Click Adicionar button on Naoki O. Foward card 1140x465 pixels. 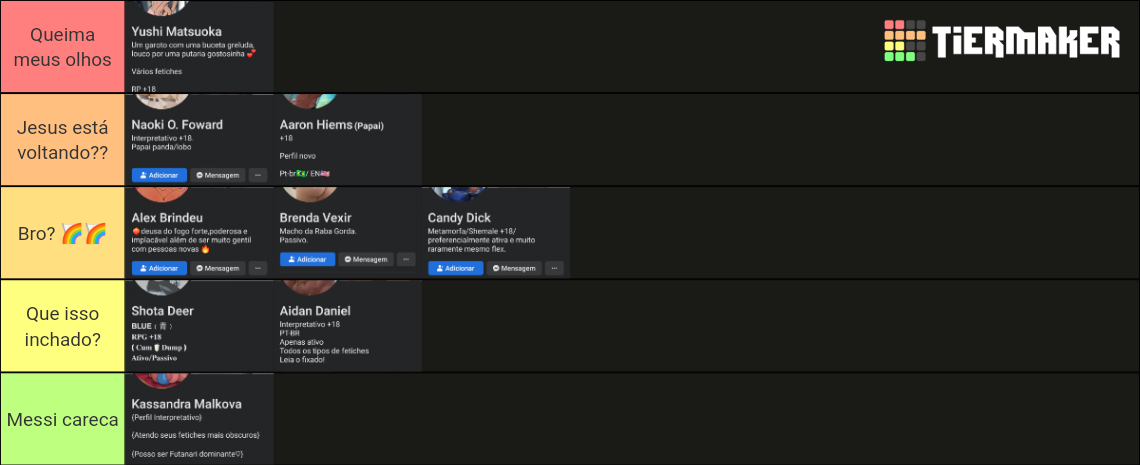(159, 175)
